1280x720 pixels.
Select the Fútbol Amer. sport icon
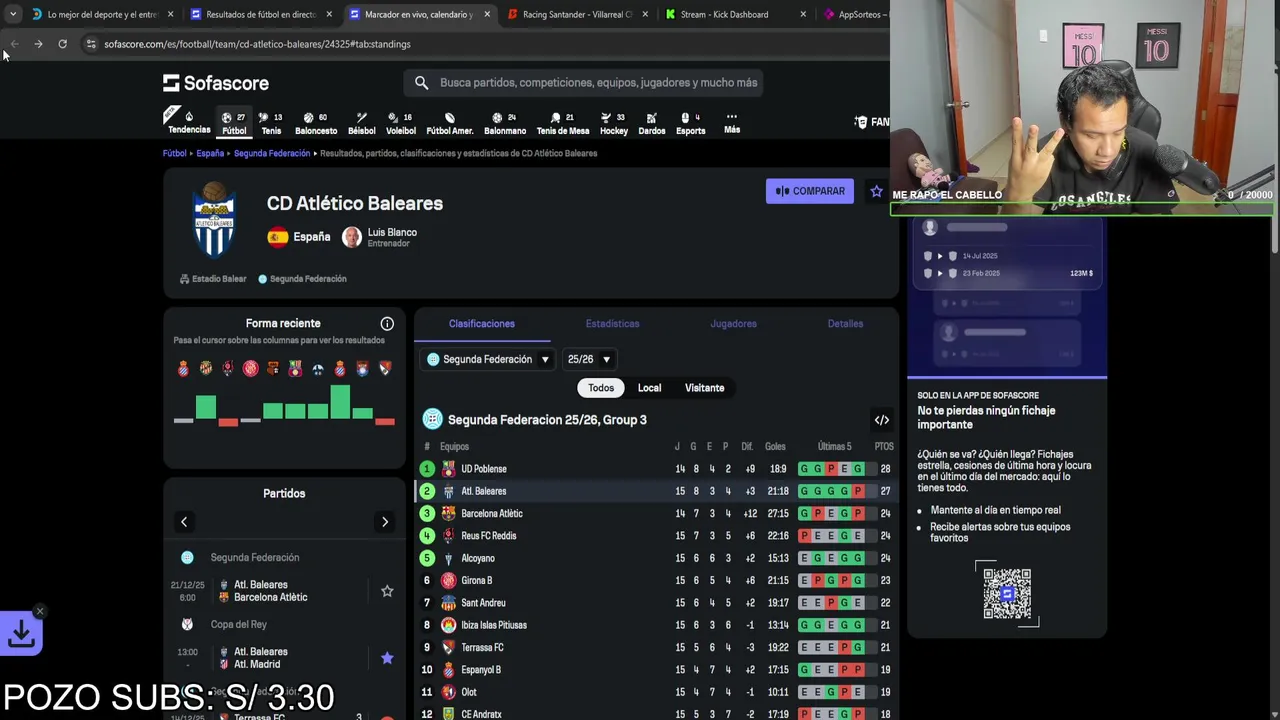point(450,123)
